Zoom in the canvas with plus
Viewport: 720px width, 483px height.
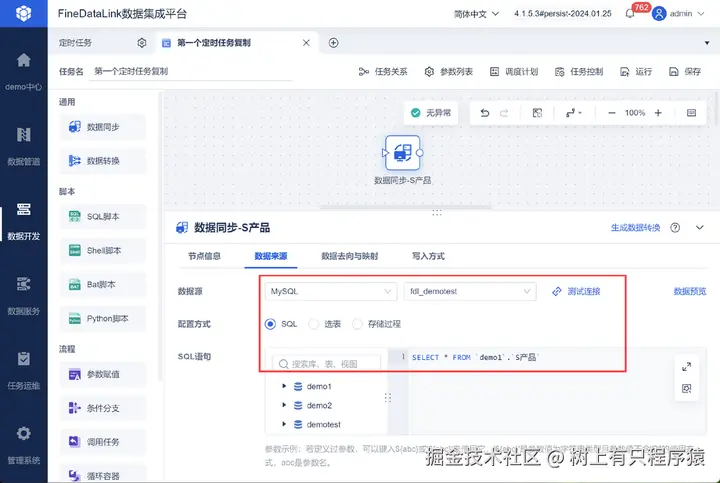[x=658, y=113]
